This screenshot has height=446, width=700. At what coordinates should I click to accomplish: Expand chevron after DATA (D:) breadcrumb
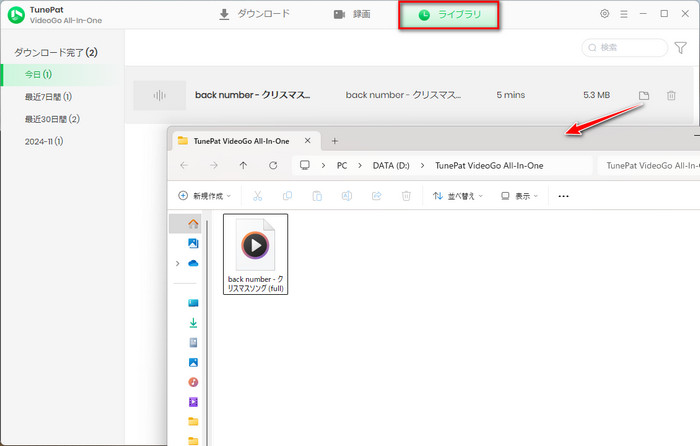(x=422, y=166)
